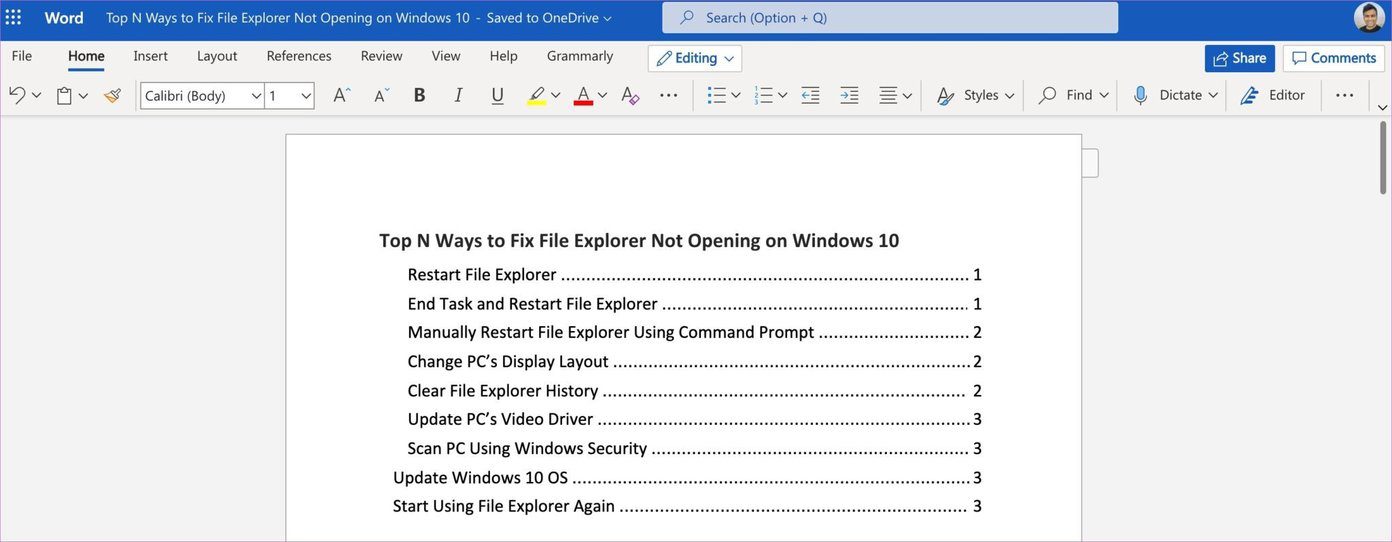Increase paragraph indent
This screenshot has height=542, width=1392.
coord(849,95)
